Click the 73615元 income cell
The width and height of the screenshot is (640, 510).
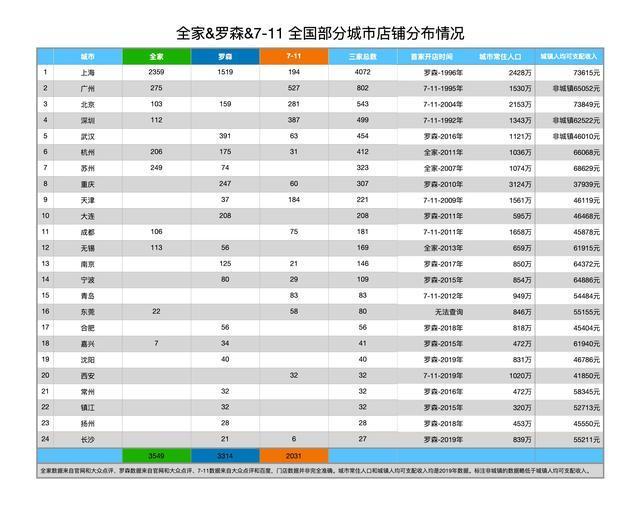(569, 72)
